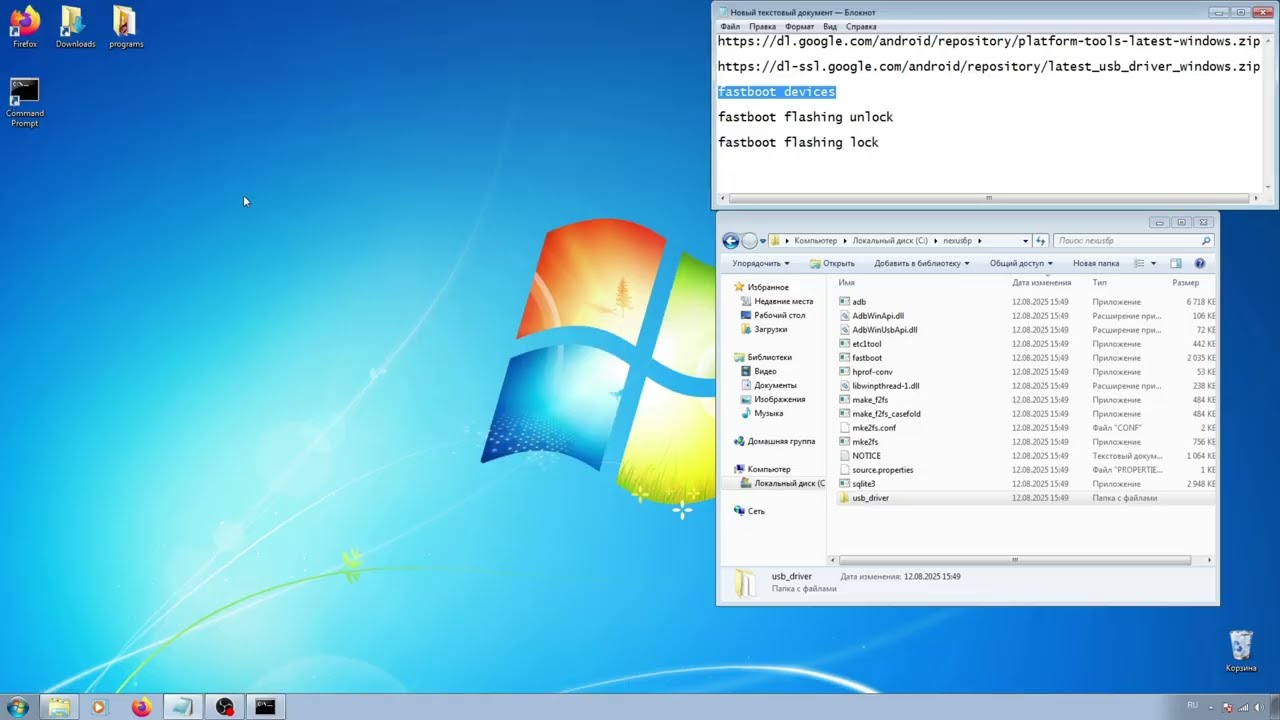
Task: Click Компьютер in the address breadcrumb
Action: click(815, 241)
